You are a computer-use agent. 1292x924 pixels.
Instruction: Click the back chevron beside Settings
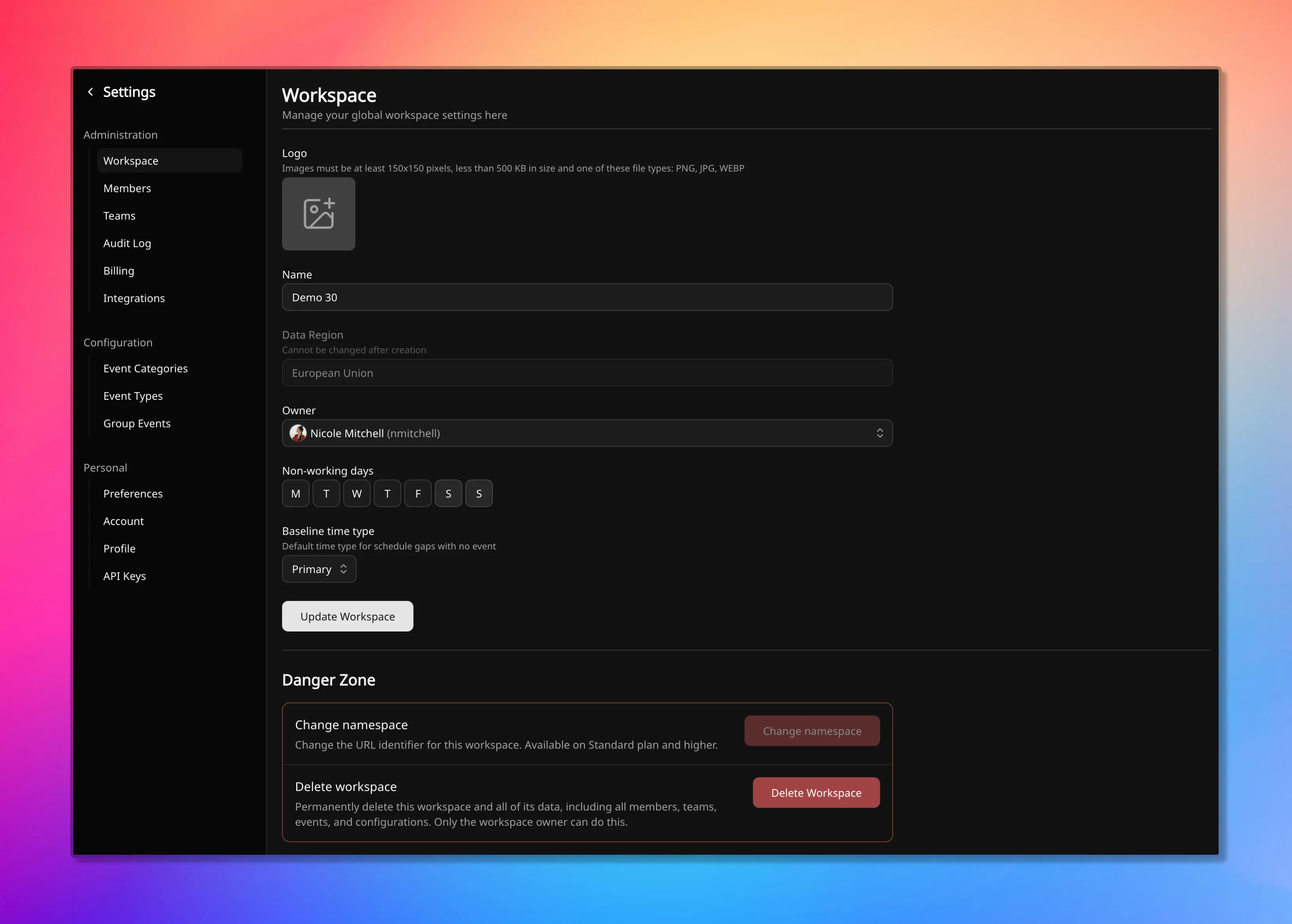pos(91,92)
